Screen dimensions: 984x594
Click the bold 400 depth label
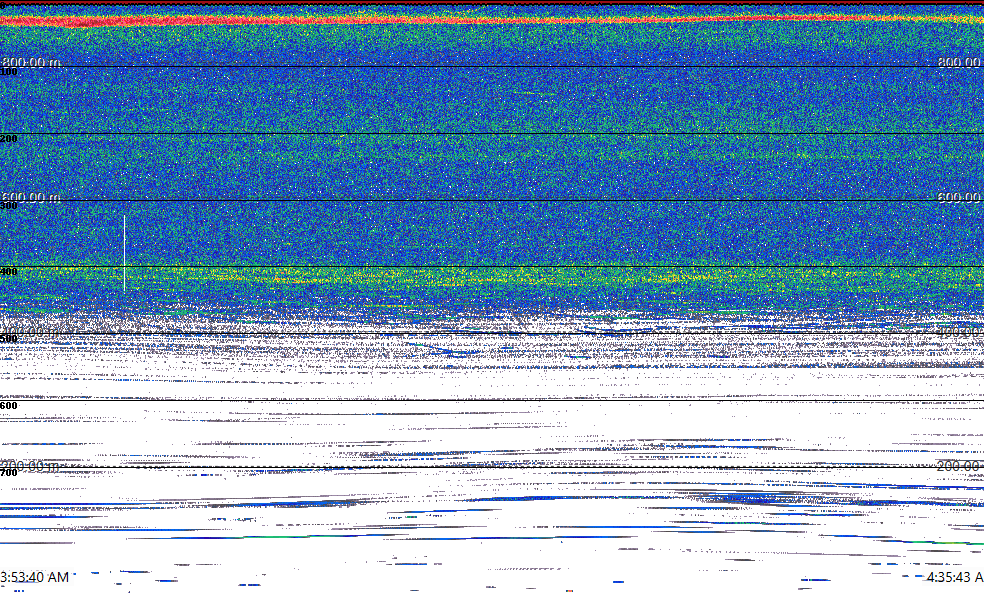(x=9, y=272)
